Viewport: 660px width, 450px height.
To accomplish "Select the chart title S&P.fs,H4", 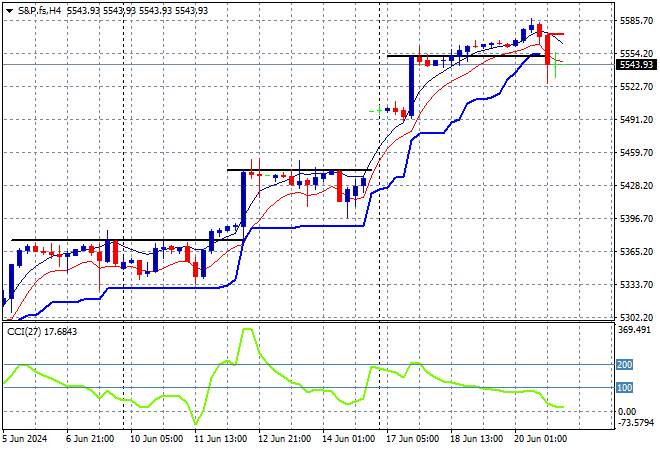I will [40, 11].
